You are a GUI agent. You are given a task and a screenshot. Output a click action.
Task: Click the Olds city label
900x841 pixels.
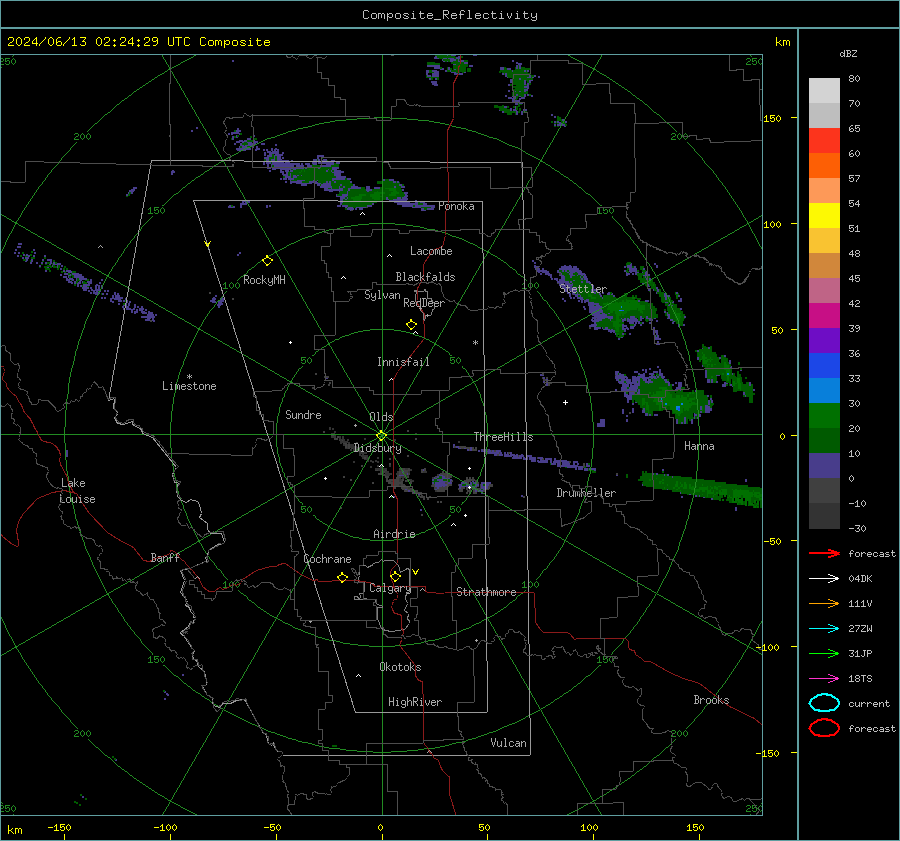[x=381, y=417]
